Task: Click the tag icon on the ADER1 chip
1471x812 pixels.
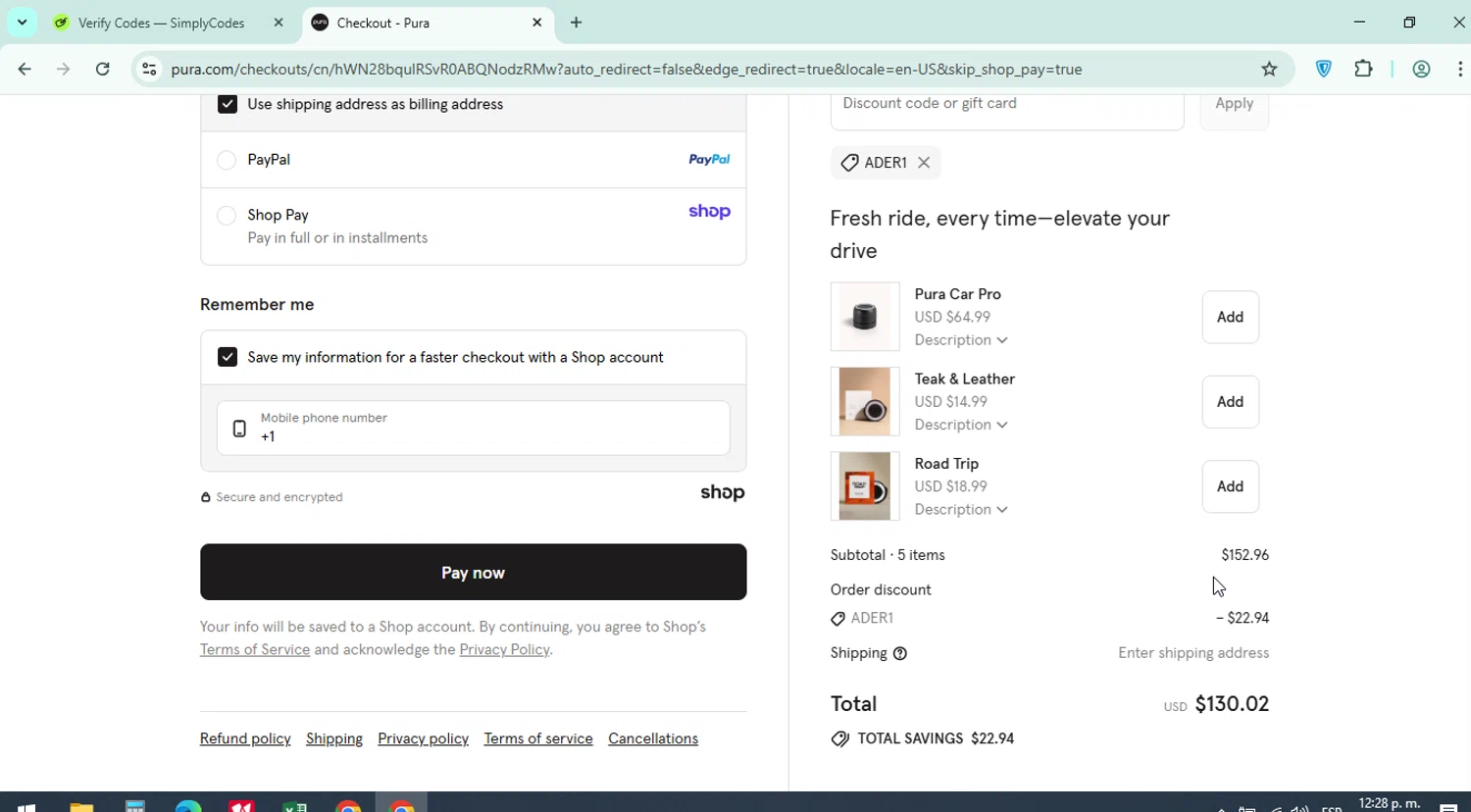Action: (849, 163)
